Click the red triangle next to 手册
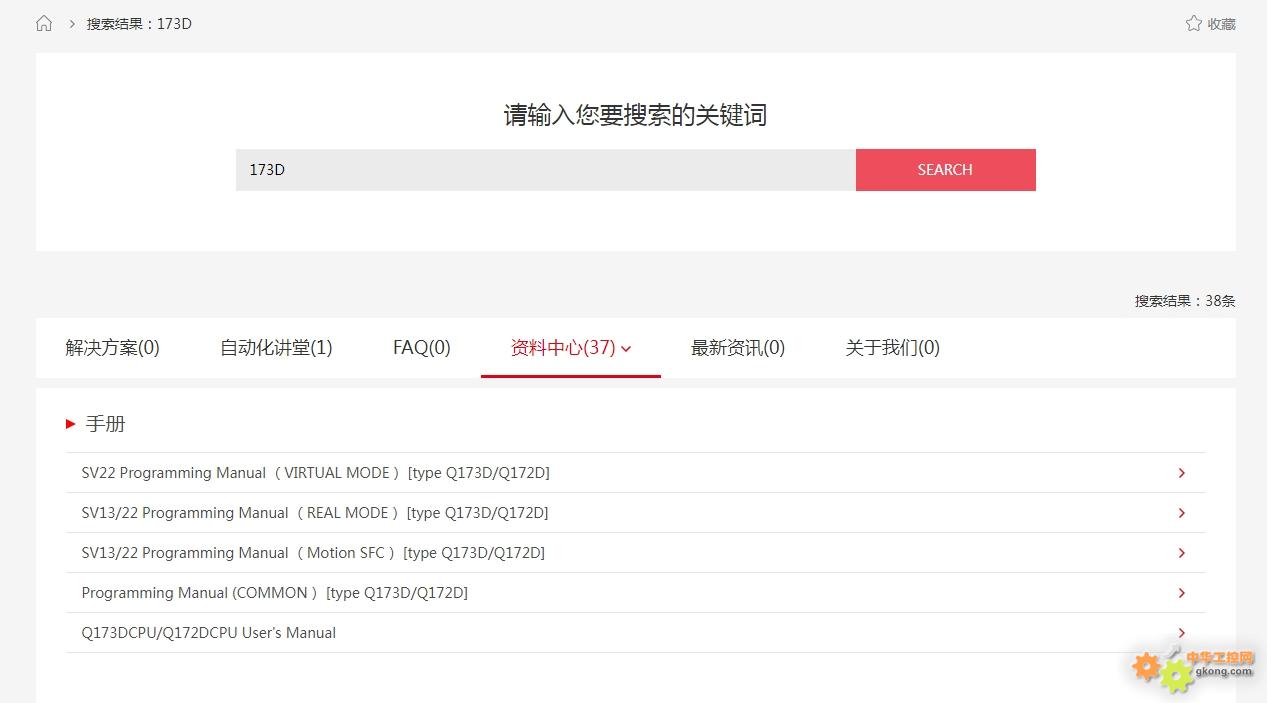This screenshot has height=703, width=1267. tap(71, 424)
